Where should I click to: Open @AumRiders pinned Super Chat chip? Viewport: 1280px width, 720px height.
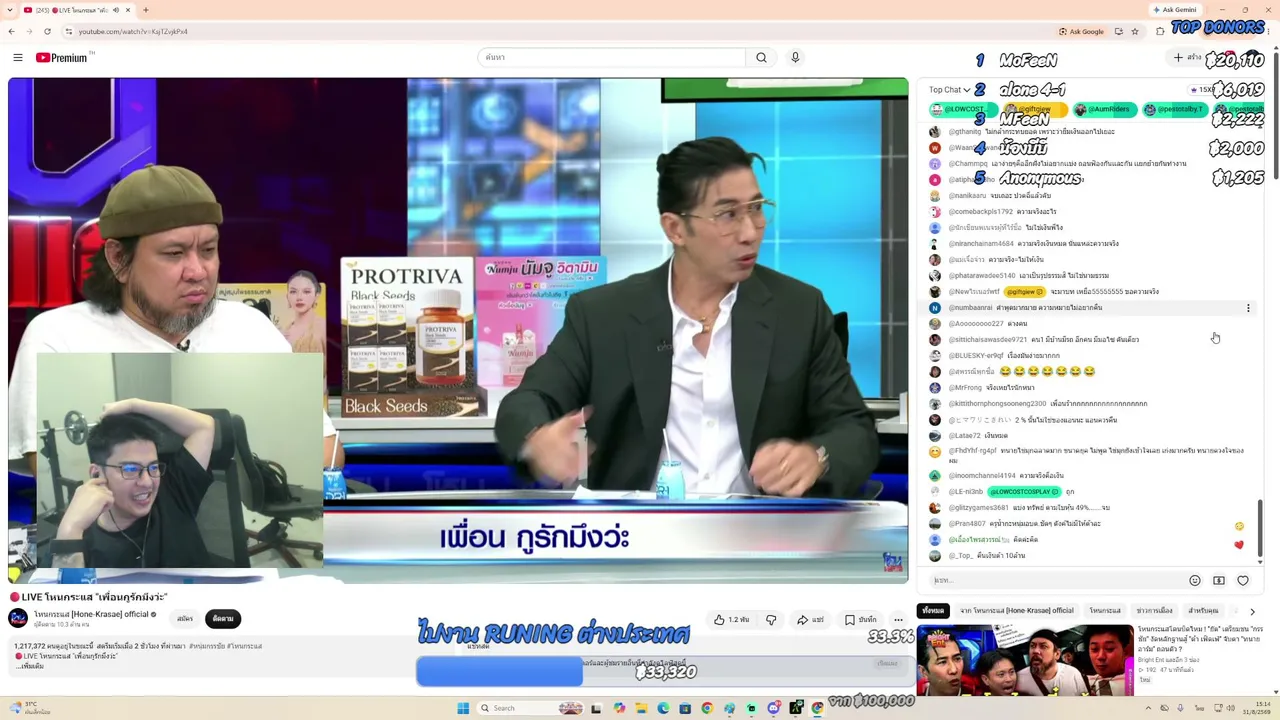[1107, 109]
